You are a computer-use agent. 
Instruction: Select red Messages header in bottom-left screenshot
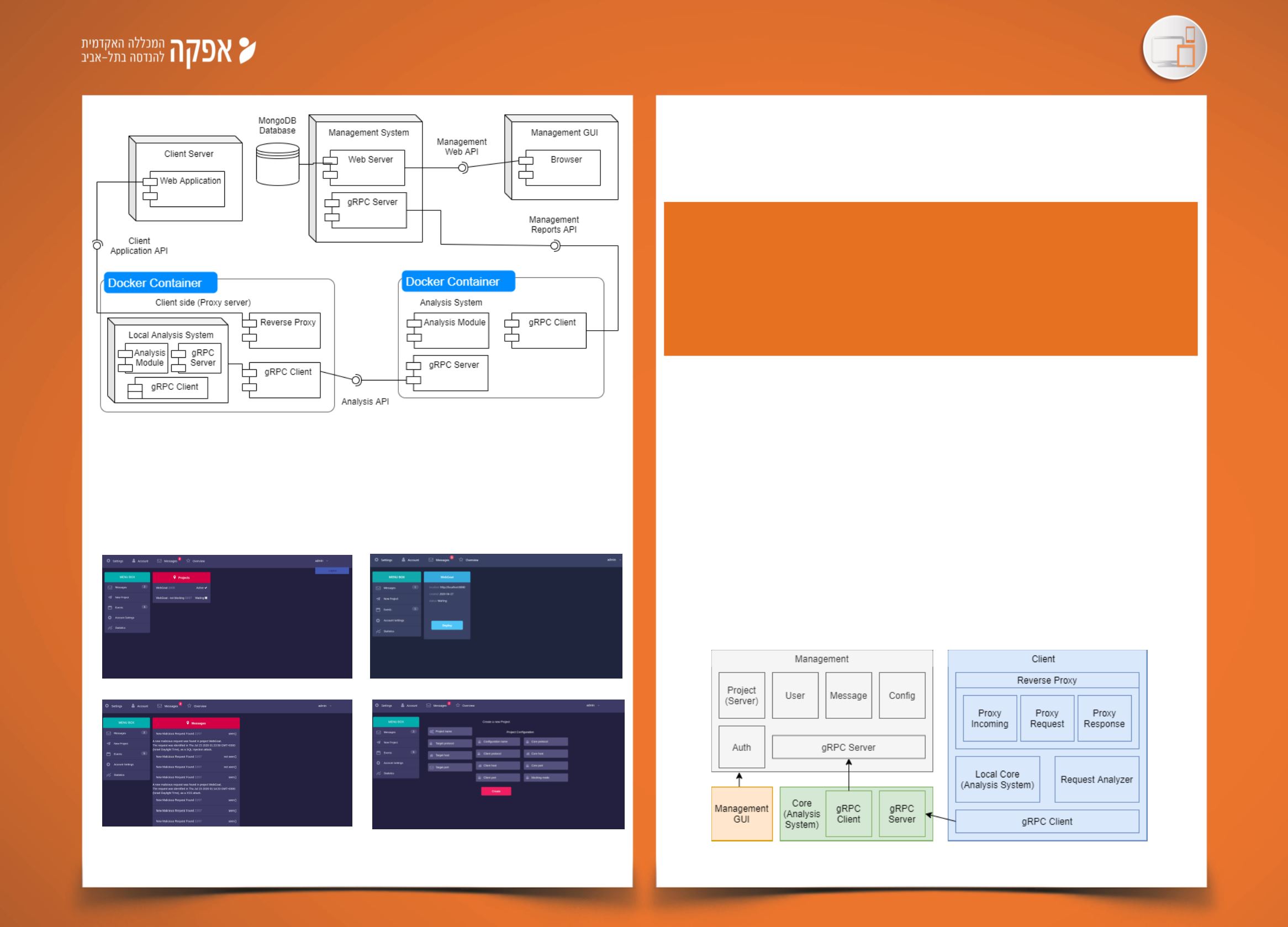pos(196,723)
